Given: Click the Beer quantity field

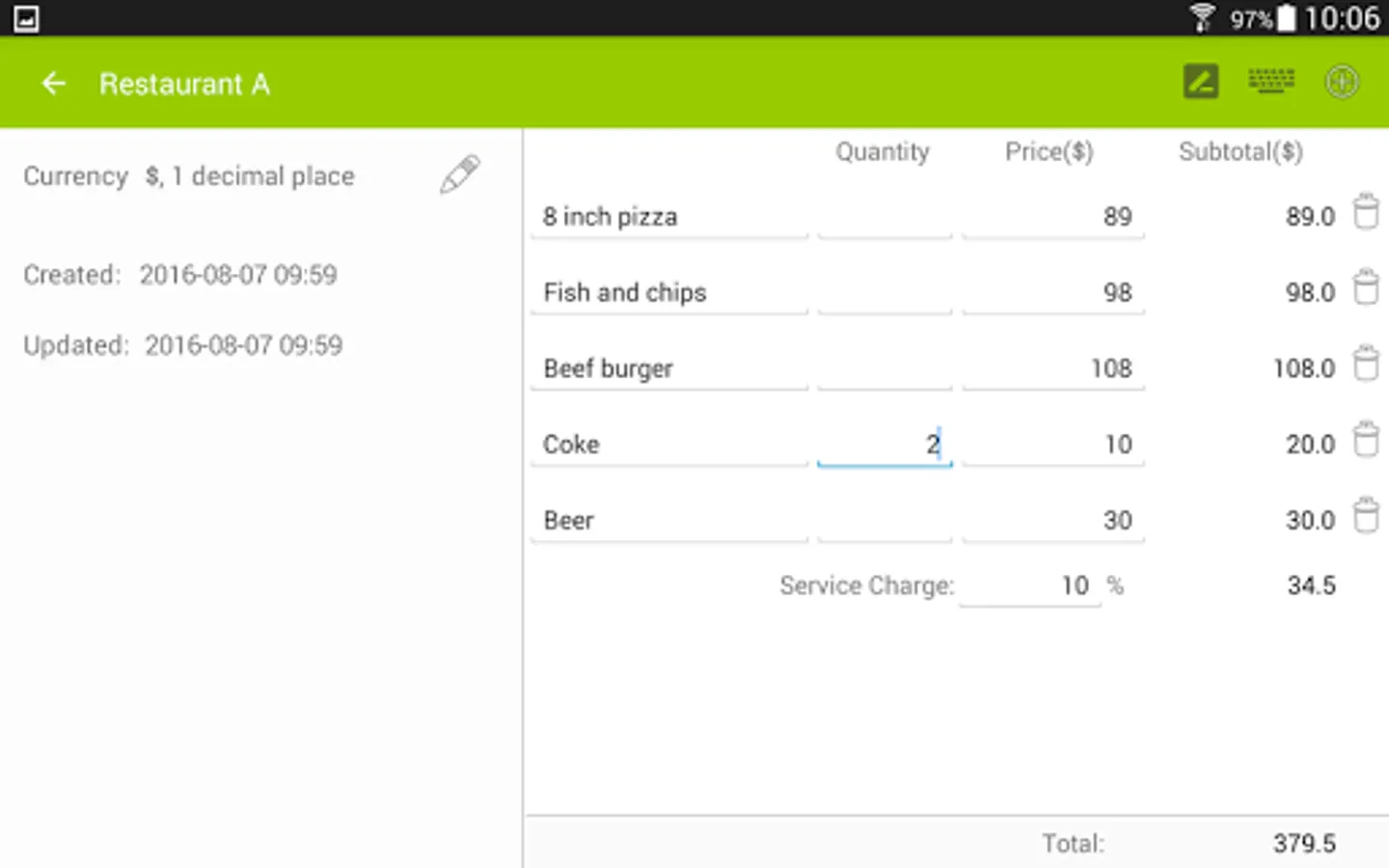Looking at the screenshot, I should (885, 521).
